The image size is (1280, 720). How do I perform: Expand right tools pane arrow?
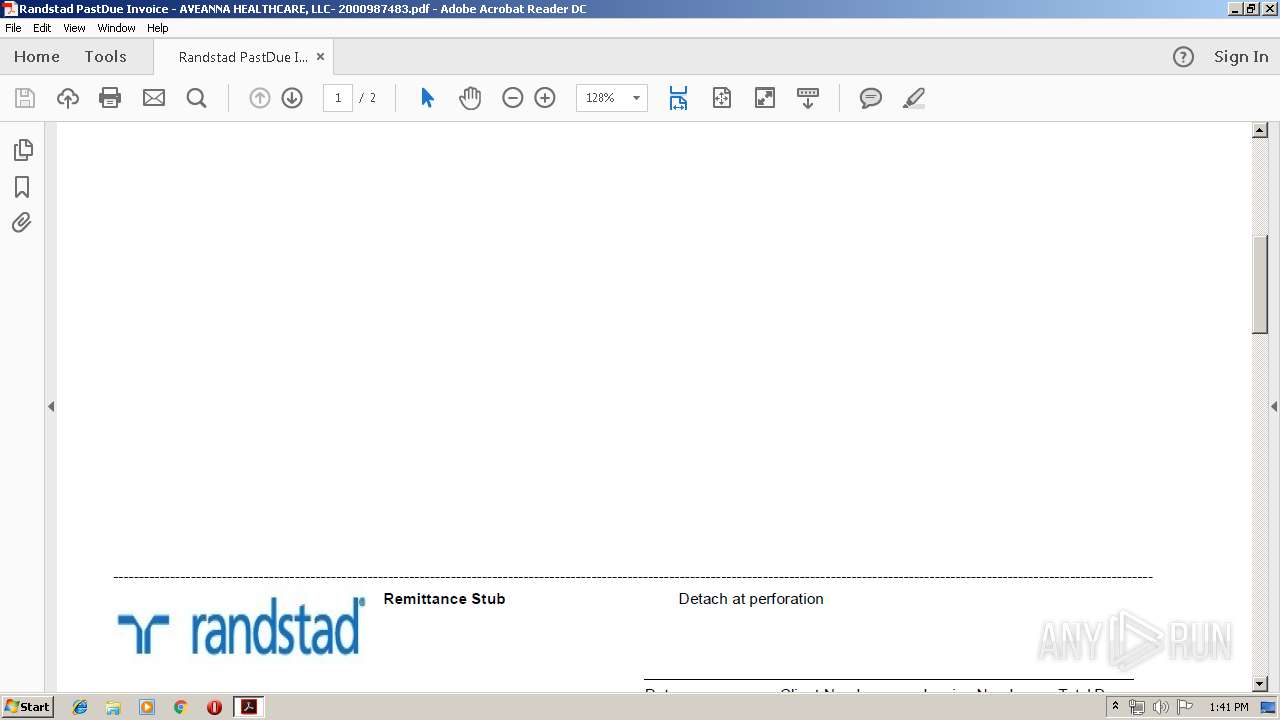(1274, 406)
